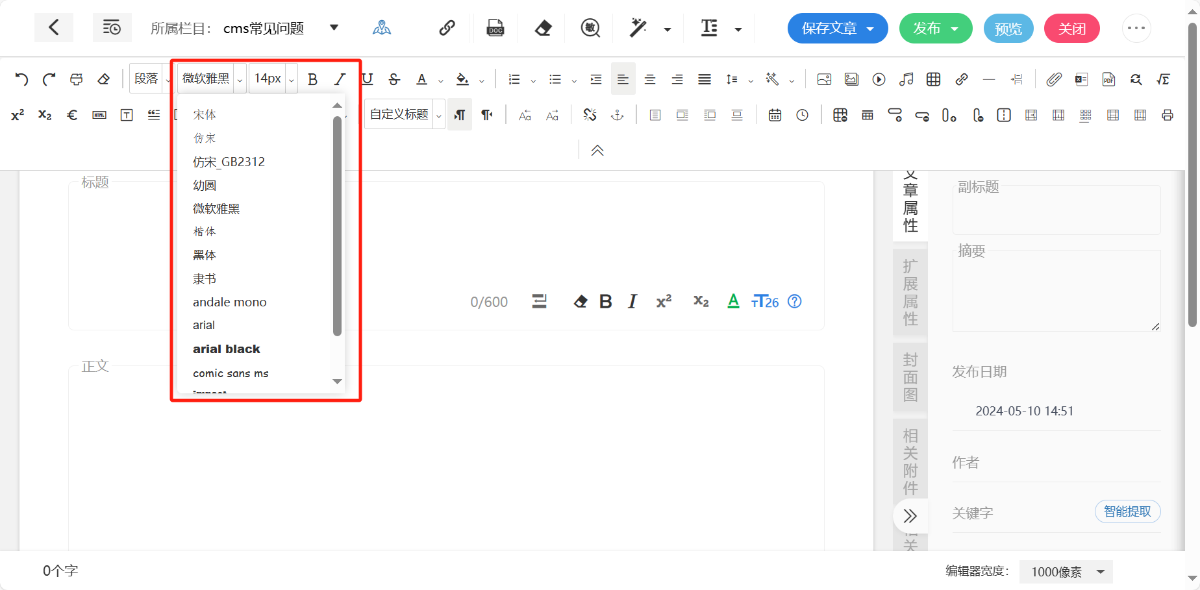Insert a formula with the square root icon
The width and height of the screenshot is (1200, 590).
point(1163,79)
